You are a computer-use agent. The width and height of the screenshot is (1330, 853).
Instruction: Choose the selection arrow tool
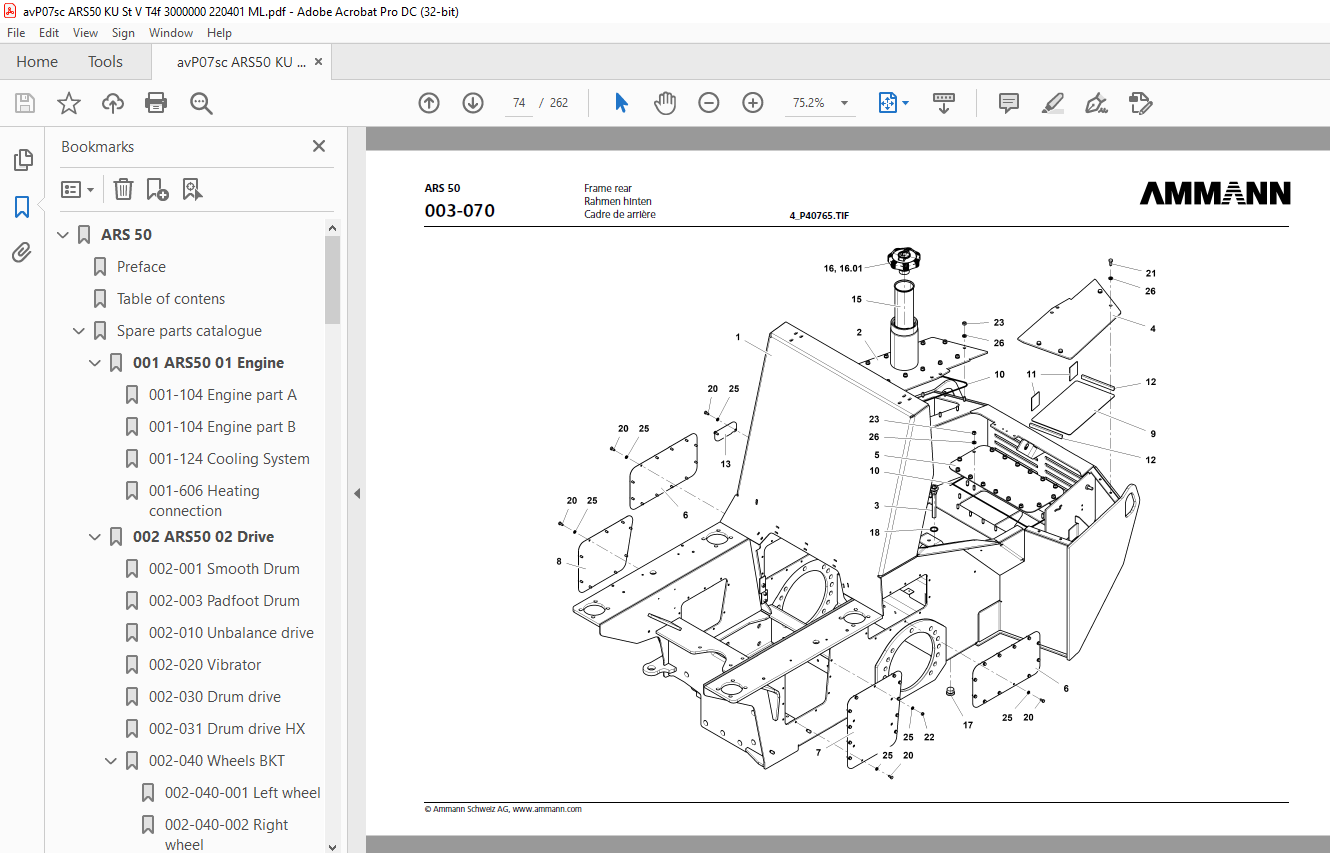621,103
